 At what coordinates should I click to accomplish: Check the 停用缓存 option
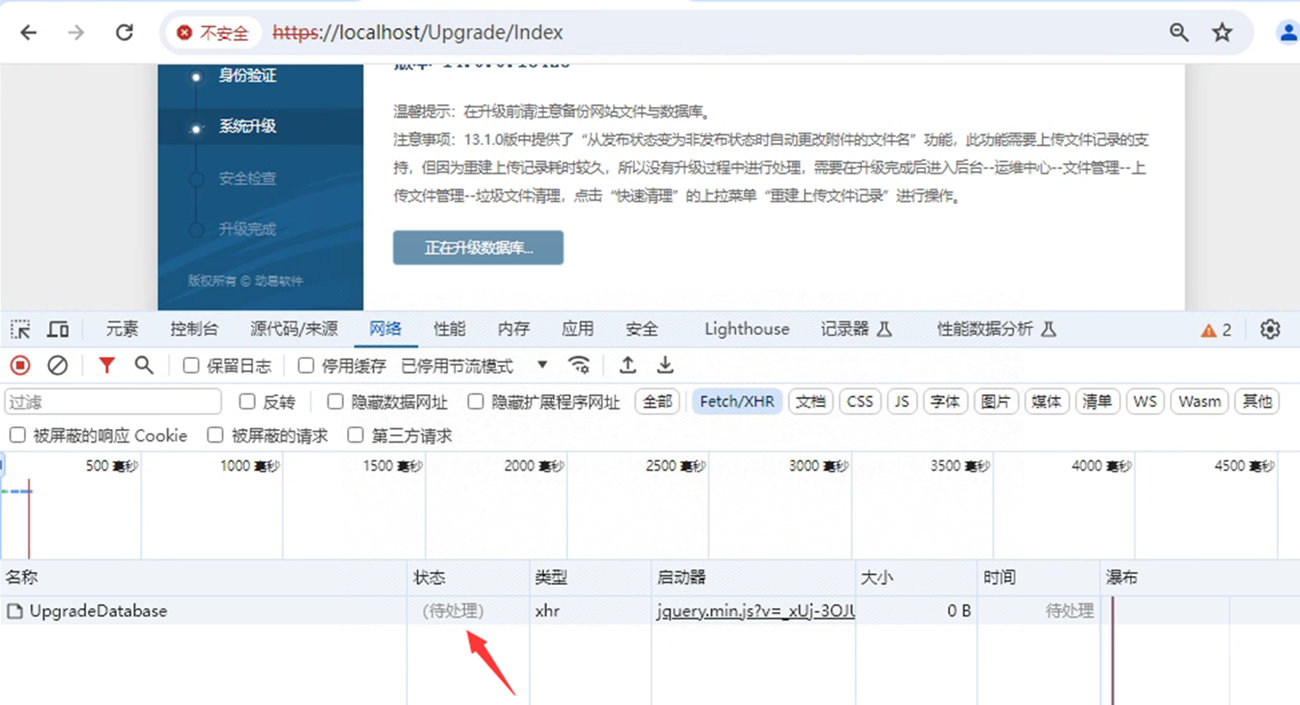(306, 366)
